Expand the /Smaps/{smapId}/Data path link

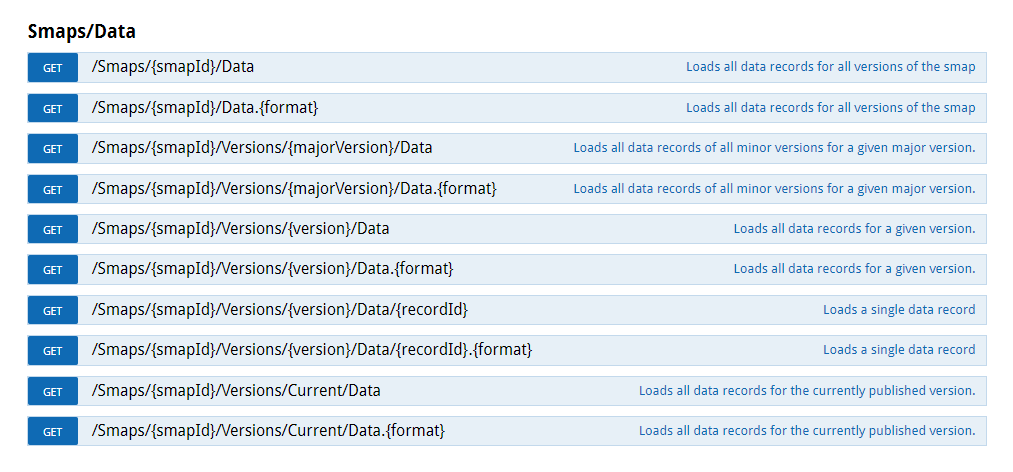tap(173, 67)
